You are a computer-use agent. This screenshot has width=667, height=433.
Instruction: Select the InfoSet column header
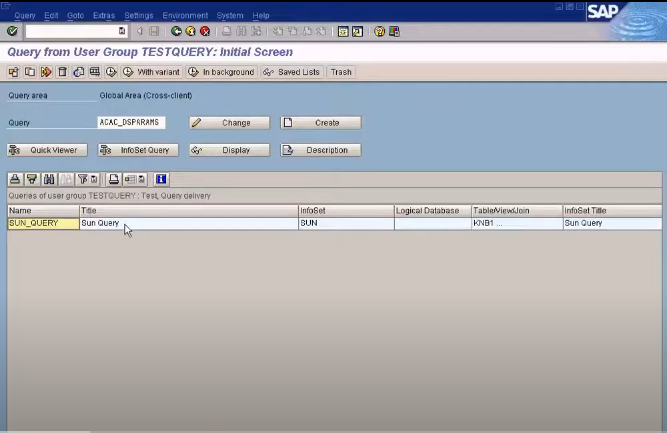pos(346,211)
